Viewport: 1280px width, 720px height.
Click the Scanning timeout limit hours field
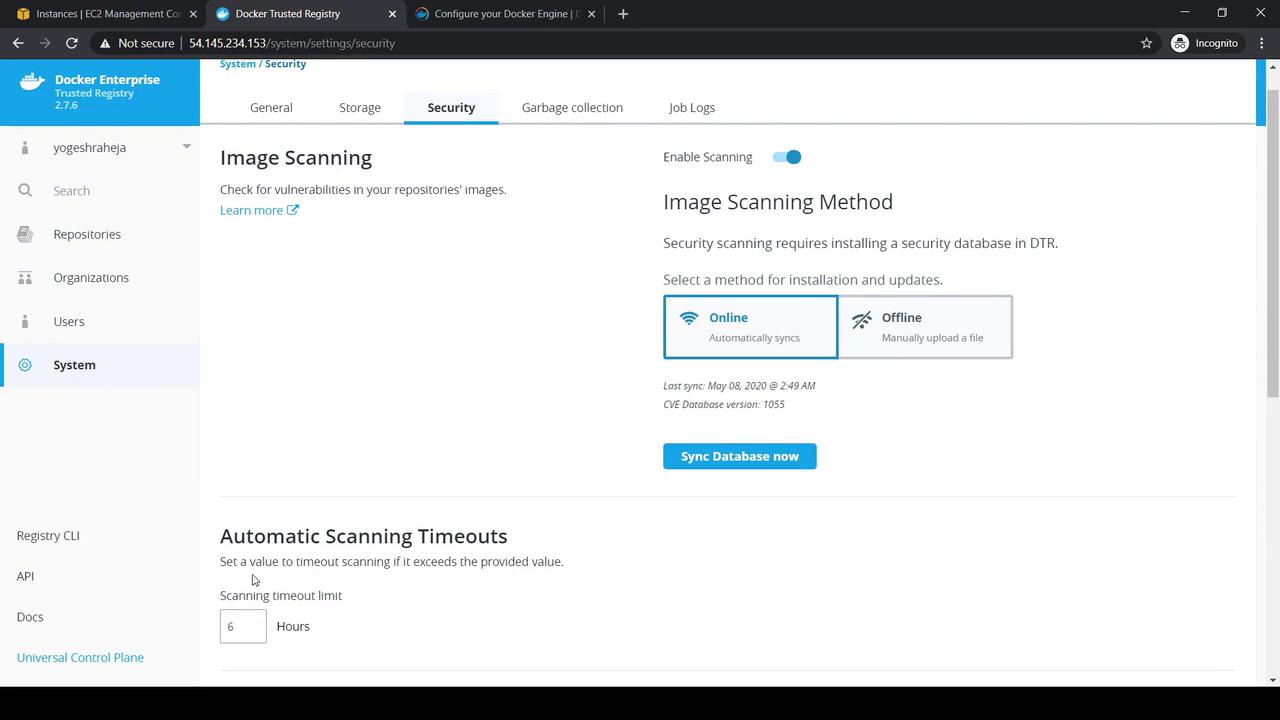click(x=243, y=626)
